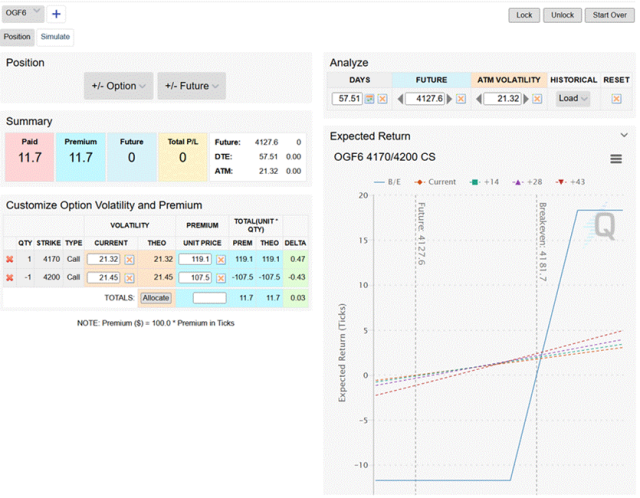
Task: Hide the +14 days legend series
Action: point(485,182)
